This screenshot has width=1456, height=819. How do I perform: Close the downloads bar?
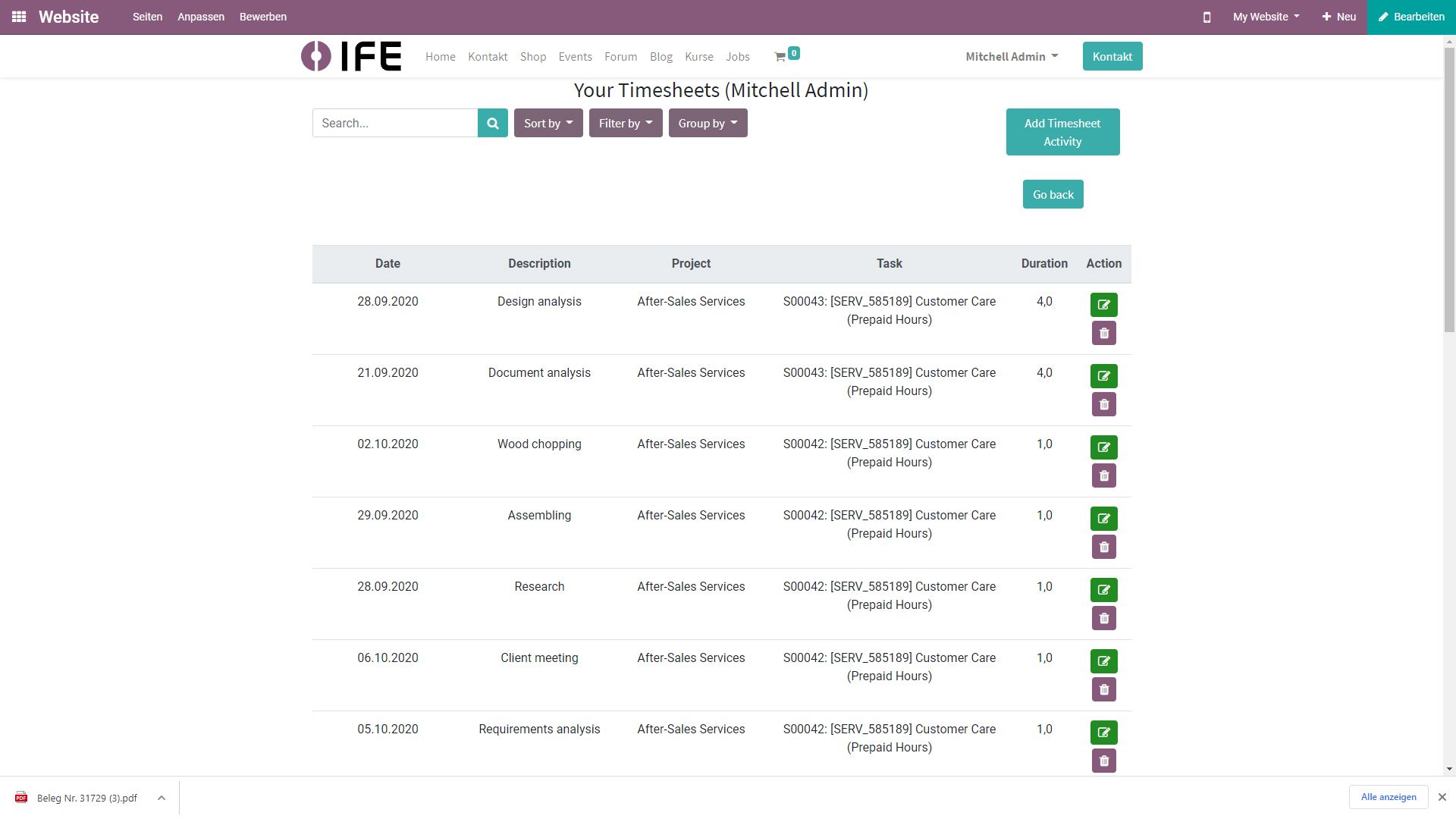1442,797
